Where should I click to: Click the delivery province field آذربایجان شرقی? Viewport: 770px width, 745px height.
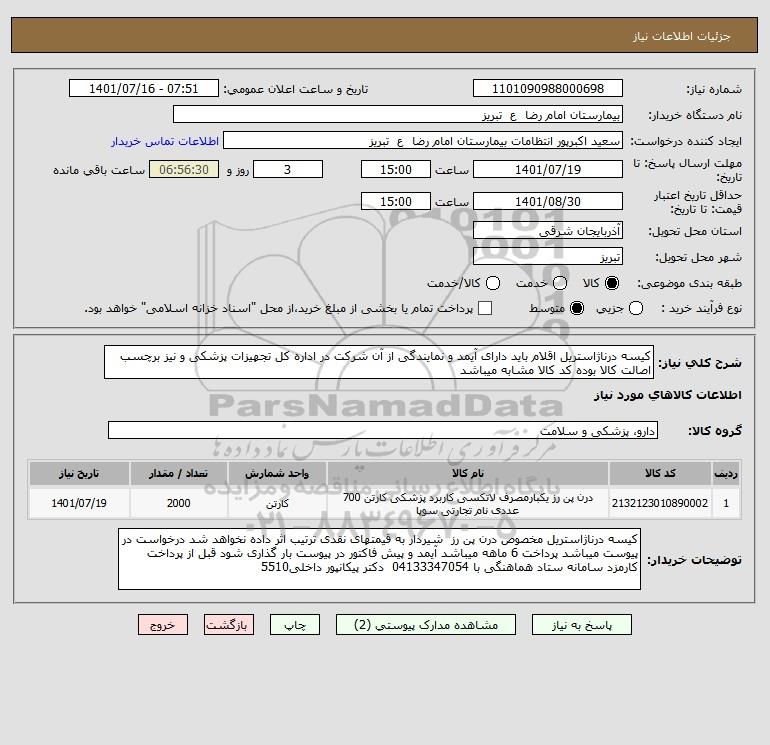[548, 230]
